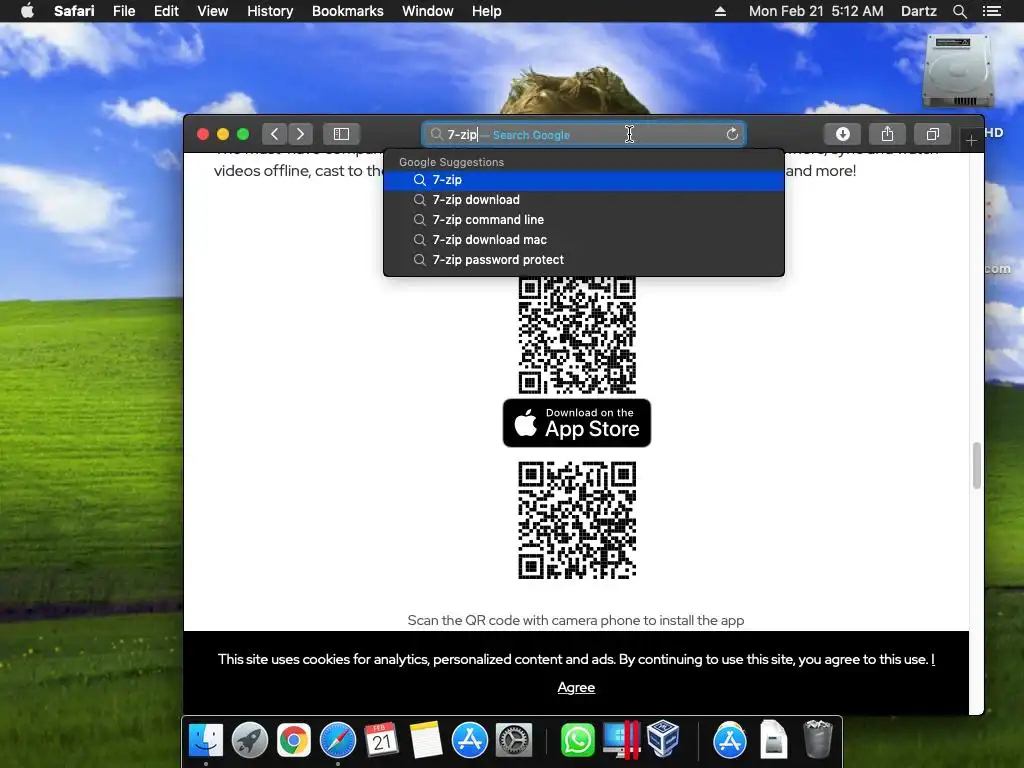Viewport: 1024px width, 768px height.
Task: Select '7-zip password protect' suggestion
Action: (584, 260)
